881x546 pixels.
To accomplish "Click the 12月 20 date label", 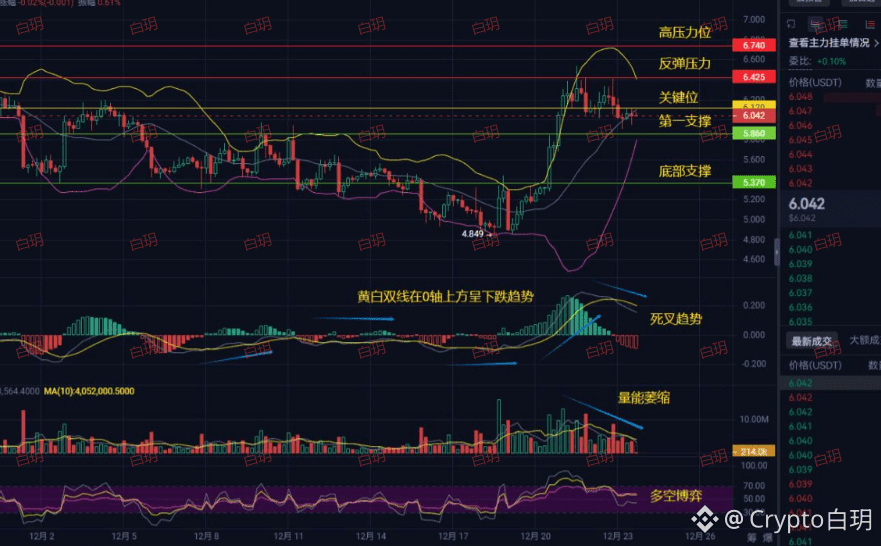I will click(535, 536).
